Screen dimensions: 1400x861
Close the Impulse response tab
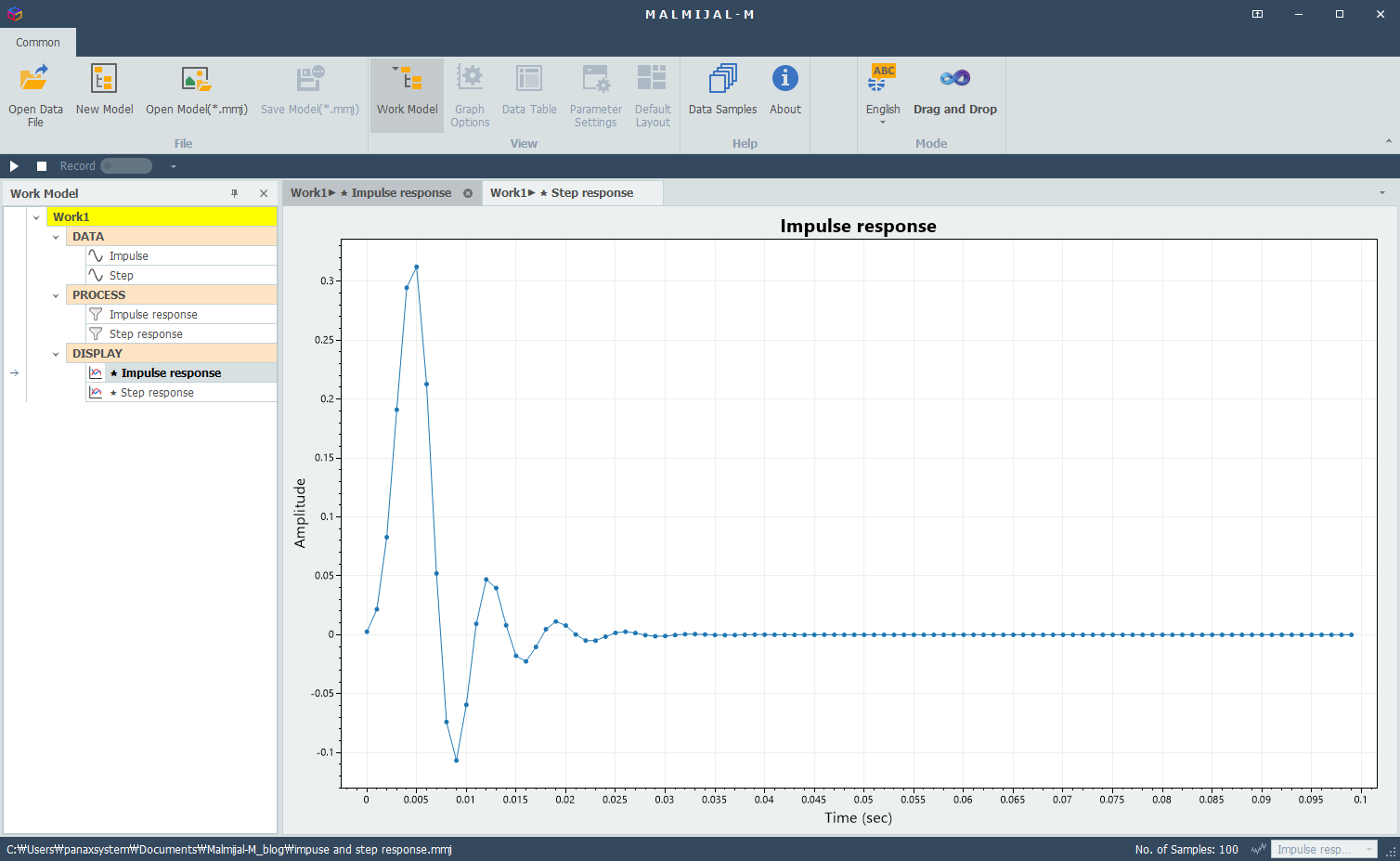[x=468, y=193]
